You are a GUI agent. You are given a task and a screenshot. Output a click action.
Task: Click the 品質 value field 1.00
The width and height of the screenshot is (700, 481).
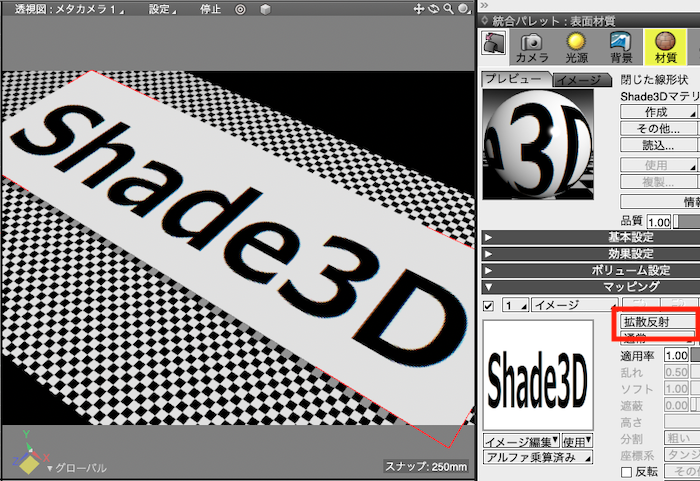(658, 222)
